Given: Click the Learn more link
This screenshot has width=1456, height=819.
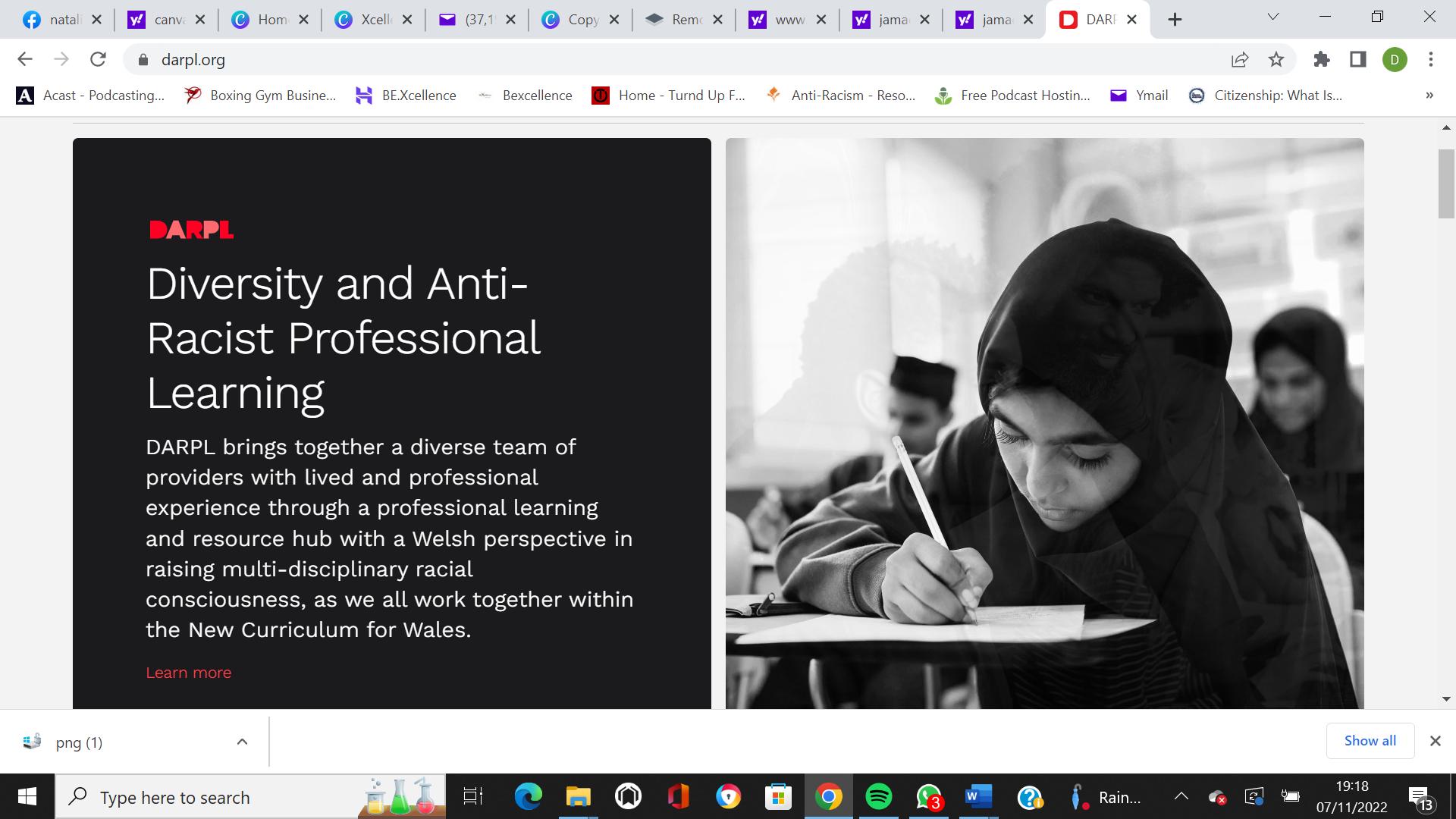Looking at the screenshot, I should click(188, 673).
